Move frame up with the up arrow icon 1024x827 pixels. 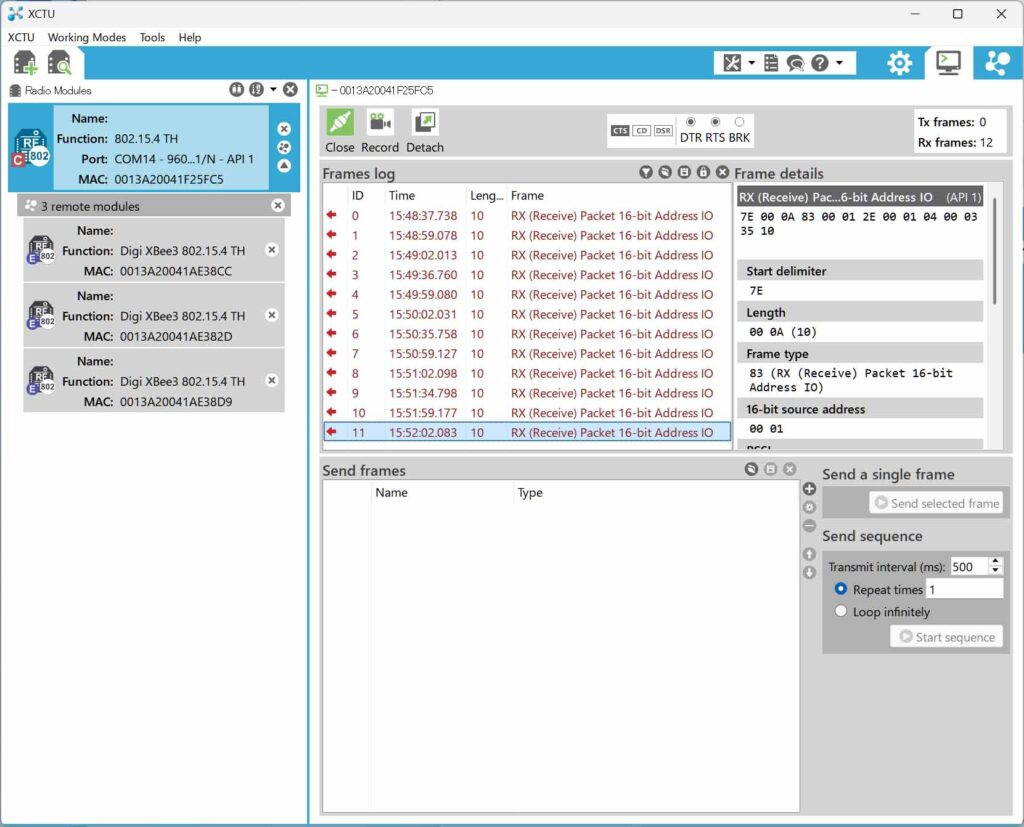coord(809,554)
